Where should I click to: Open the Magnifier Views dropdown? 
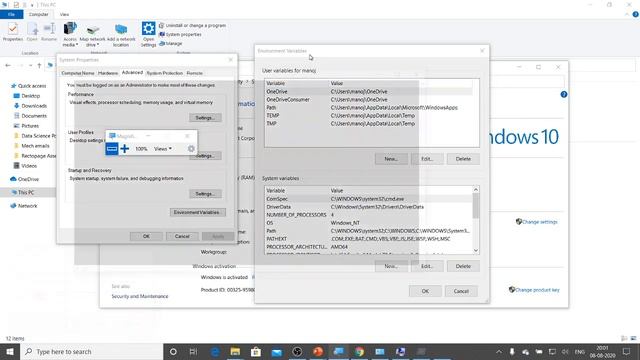[162, 149]
